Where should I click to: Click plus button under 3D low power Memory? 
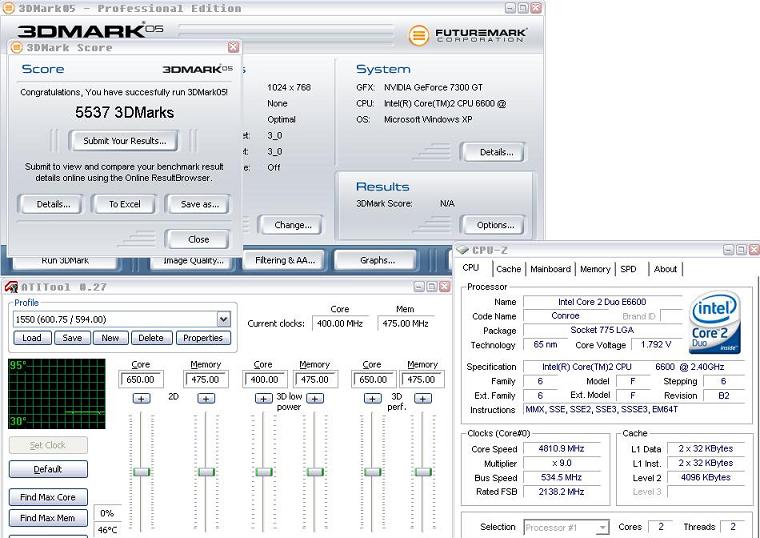[x=315, y=398]
